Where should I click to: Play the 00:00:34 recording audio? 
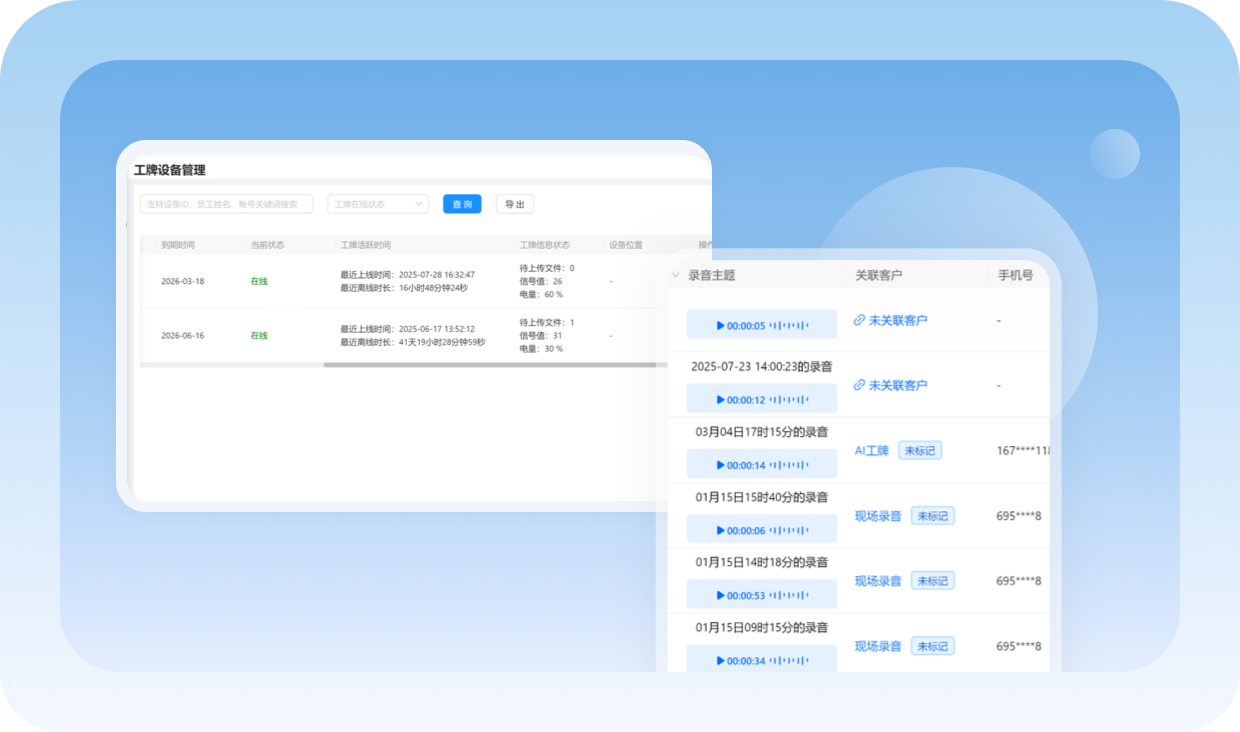(721, 660)
